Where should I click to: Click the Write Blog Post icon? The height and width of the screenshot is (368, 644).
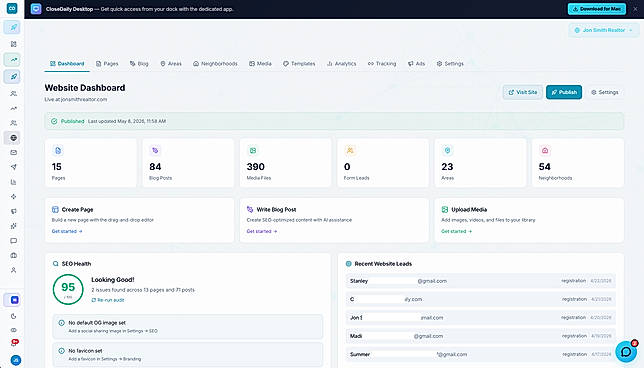click(250, 209)
